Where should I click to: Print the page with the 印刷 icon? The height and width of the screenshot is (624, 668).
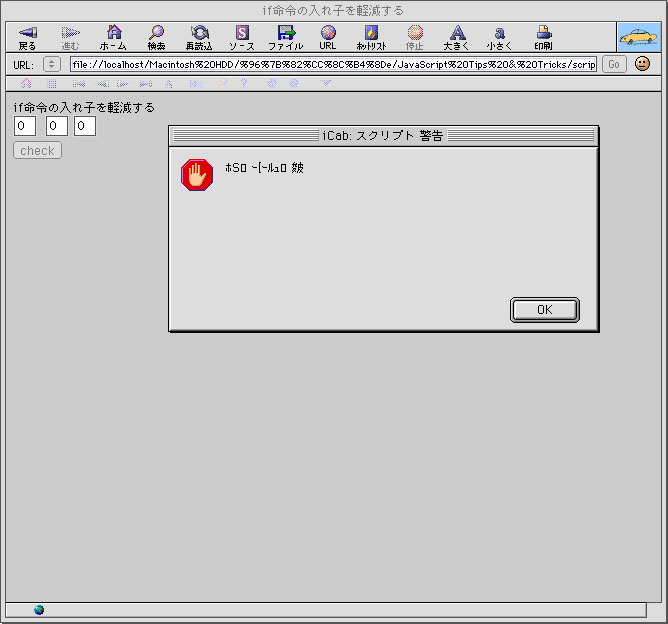(x=544, y=32)
